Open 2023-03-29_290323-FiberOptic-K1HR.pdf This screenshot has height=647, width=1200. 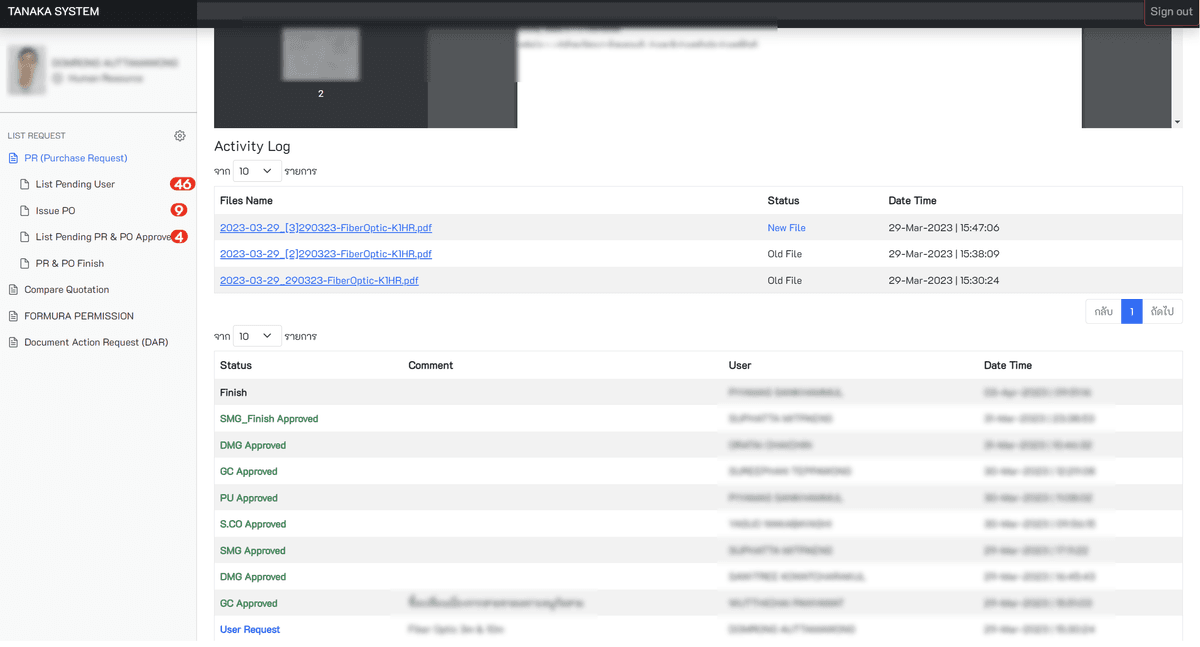(x=319, y=281)
